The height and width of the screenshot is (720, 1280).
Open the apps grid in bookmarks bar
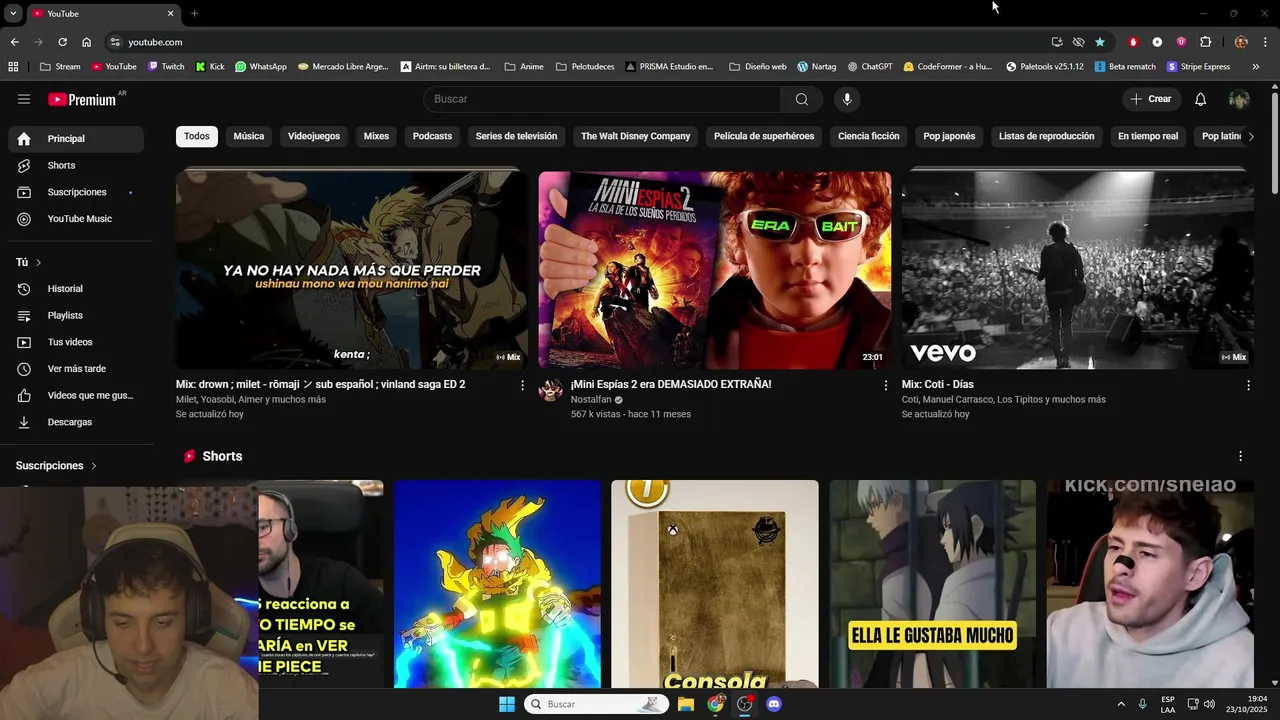(x=13, y=67)
